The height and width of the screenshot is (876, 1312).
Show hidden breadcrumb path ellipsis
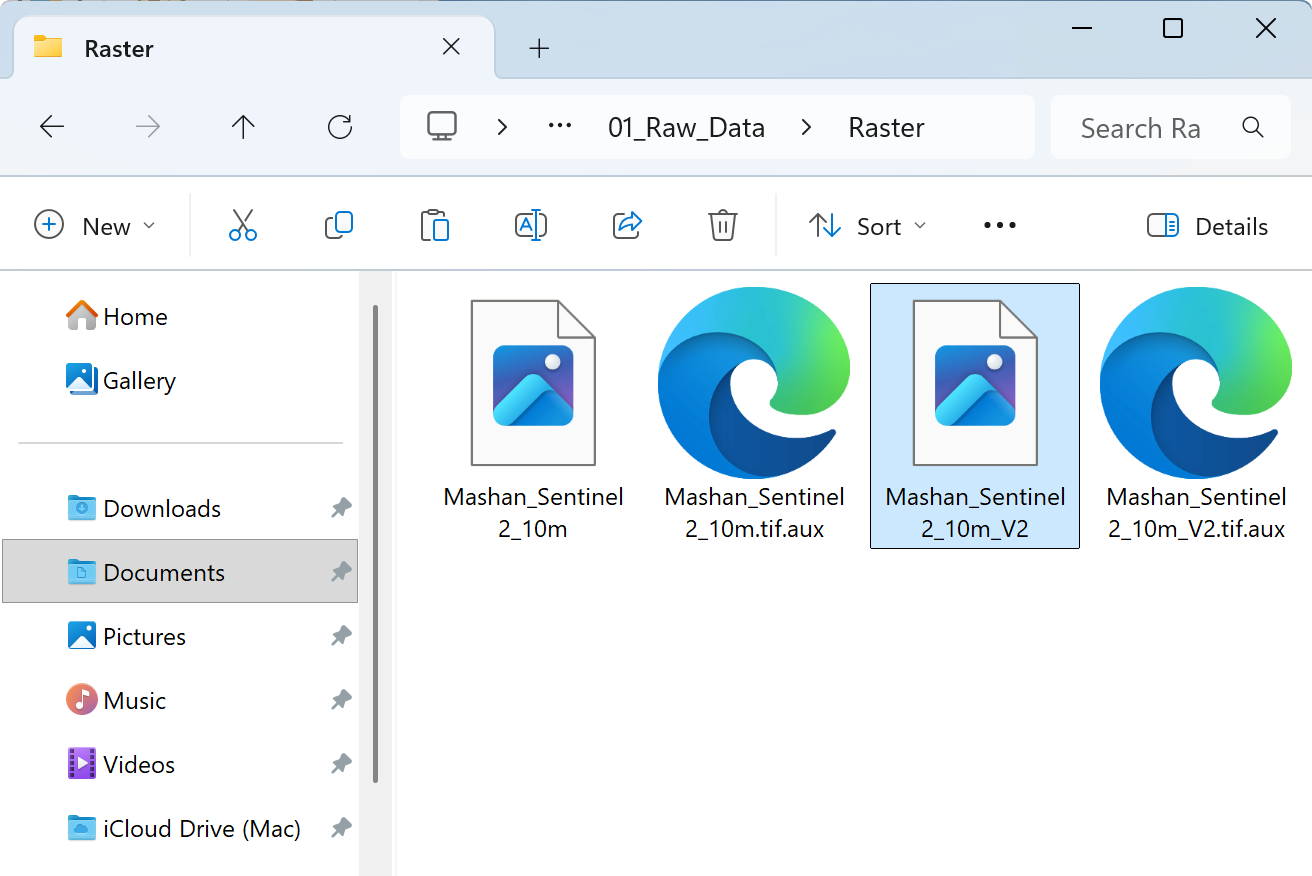[560, 127]
